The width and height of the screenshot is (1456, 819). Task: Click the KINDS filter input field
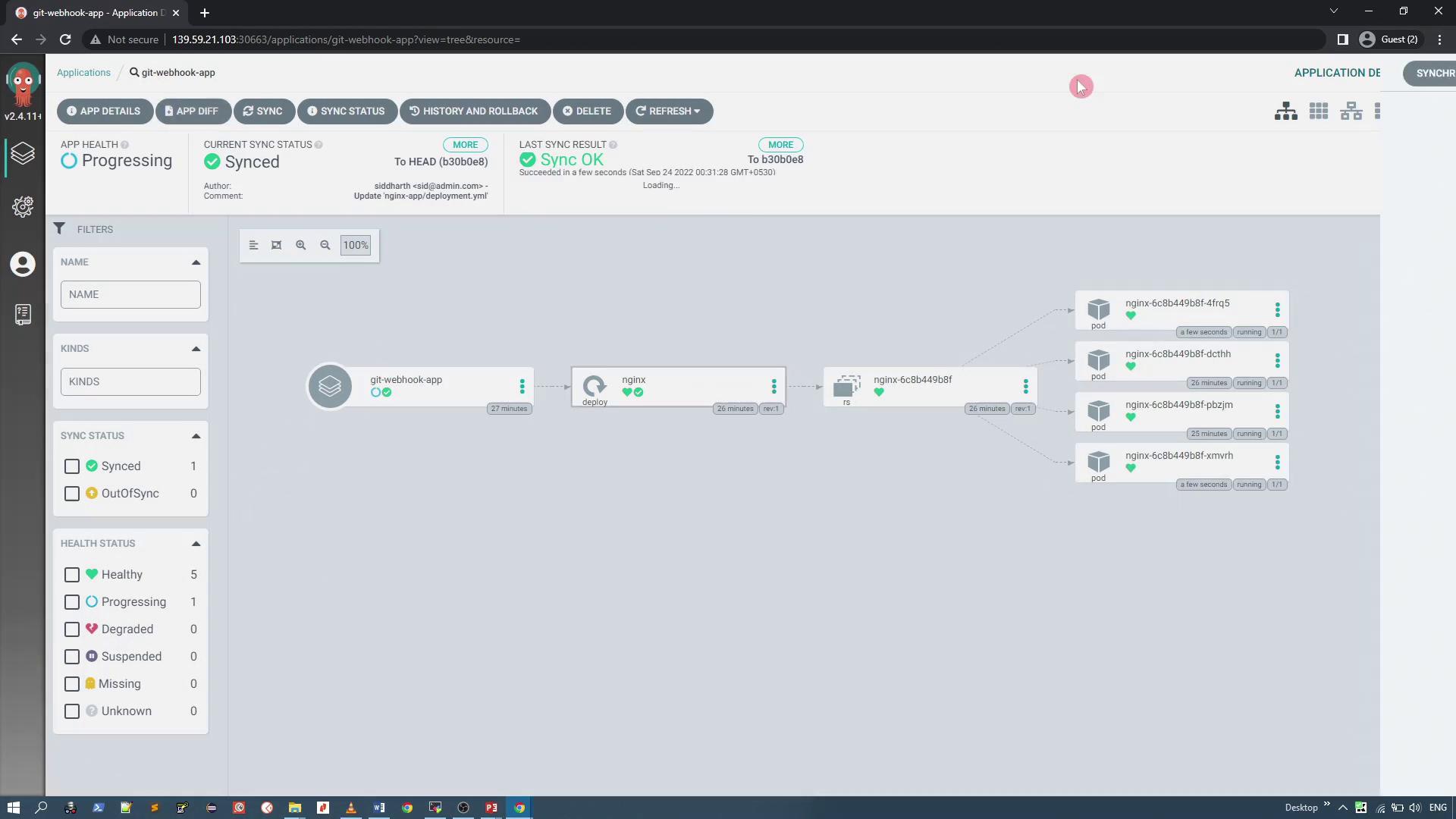[130, 381]
